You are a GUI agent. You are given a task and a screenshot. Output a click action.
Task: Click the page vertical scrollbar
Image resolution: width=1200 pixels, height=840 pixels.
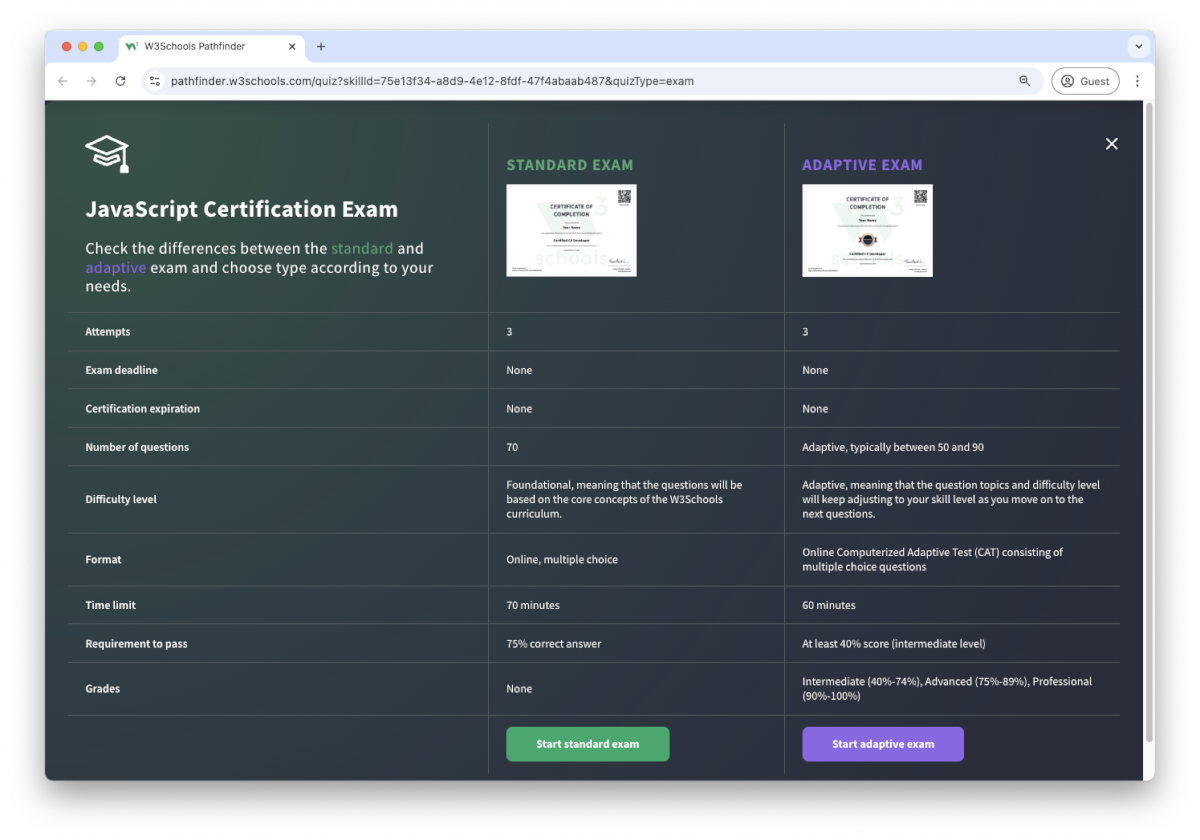coord(1148,420)
